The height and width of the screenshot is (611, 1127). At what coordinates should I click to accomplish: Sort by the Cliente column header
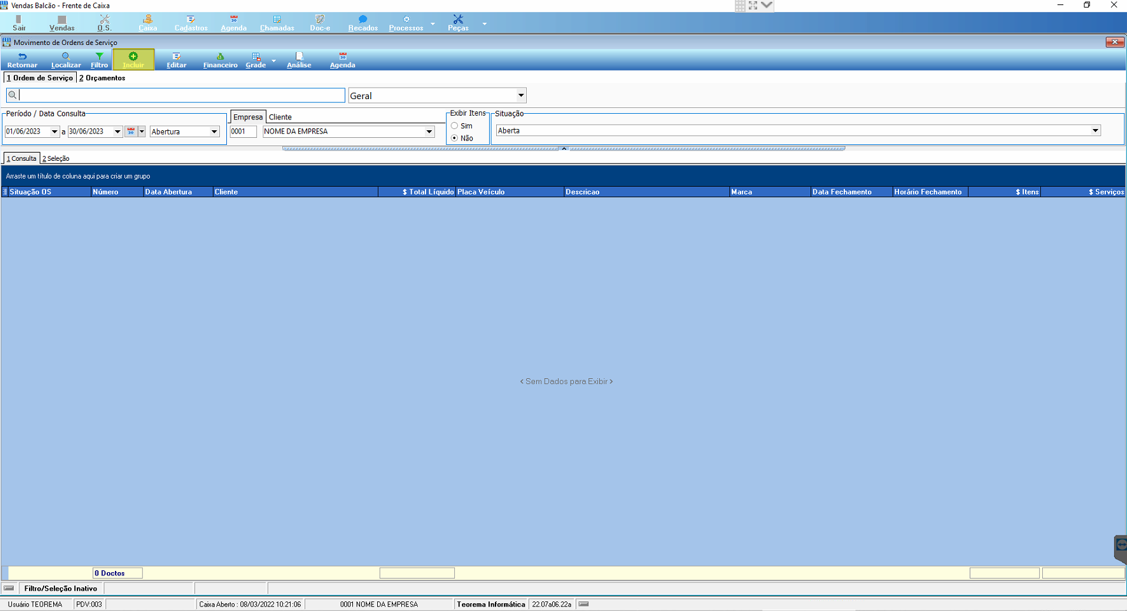[295, 192]
